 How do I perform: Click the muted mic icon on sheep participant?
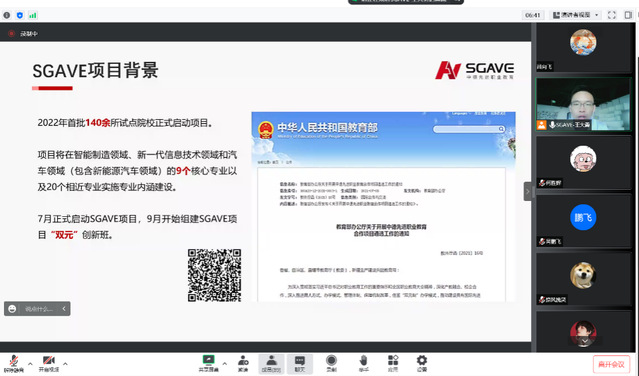pyautogui.click(x=542, y=183)
